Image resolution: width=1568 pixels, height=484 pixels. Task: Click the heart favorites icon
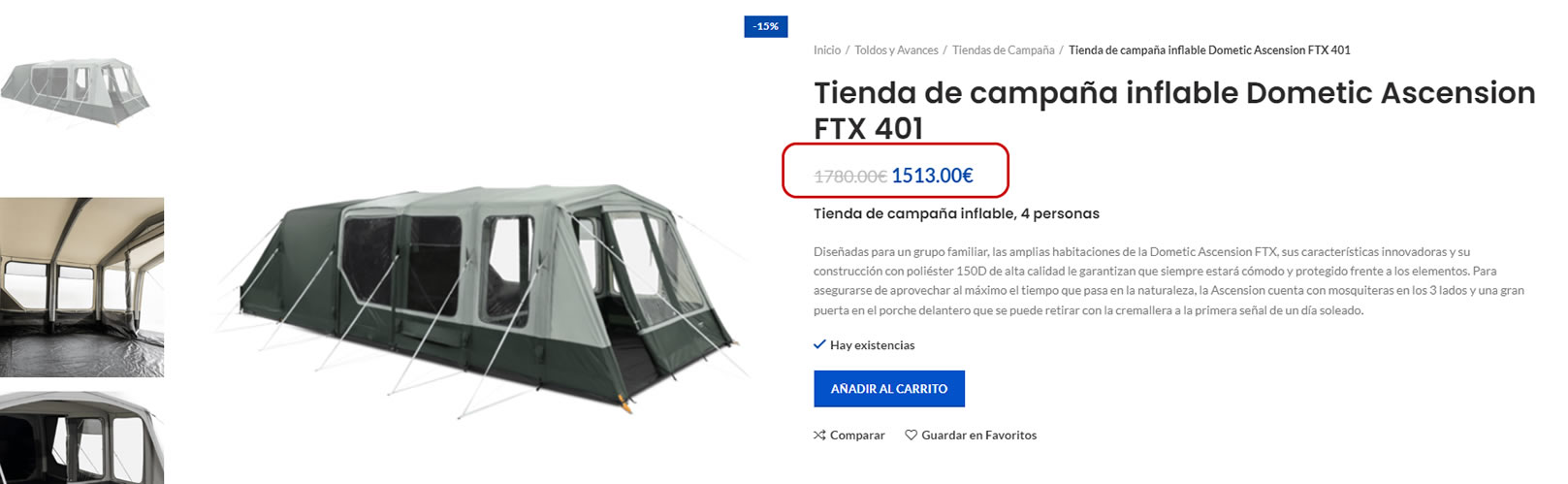point(911,436)
